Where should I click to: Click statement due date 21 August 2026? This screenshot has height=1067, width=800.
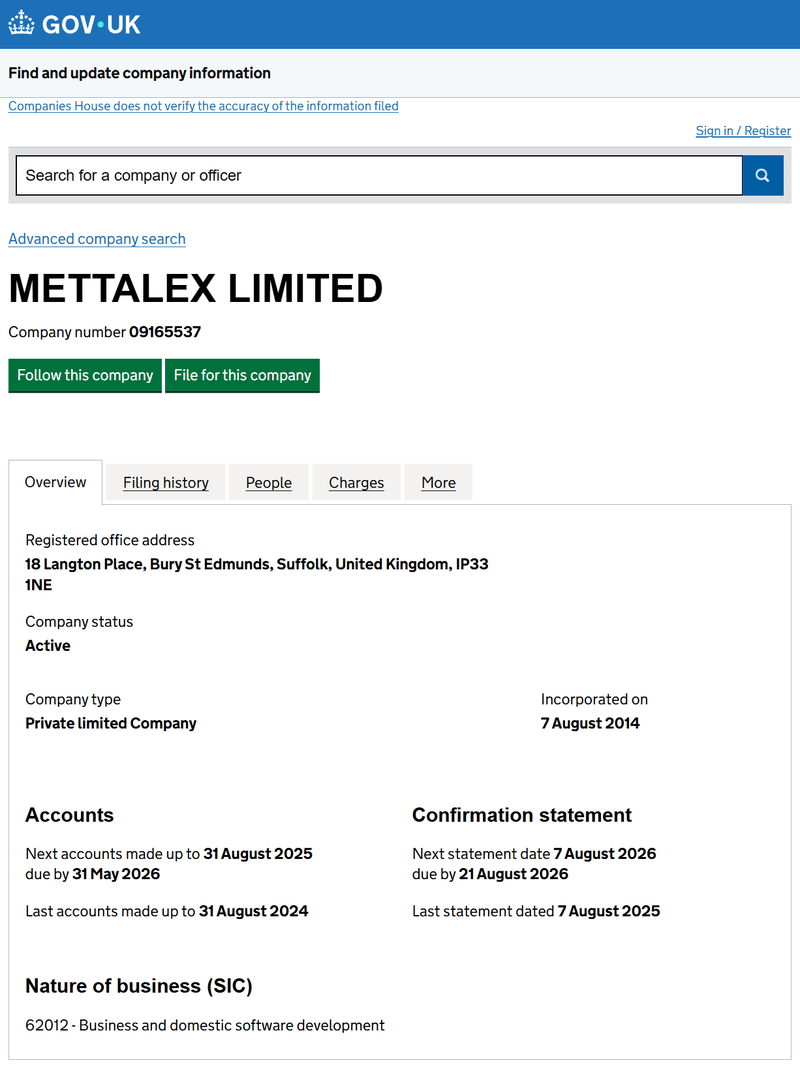click(514, 874)
